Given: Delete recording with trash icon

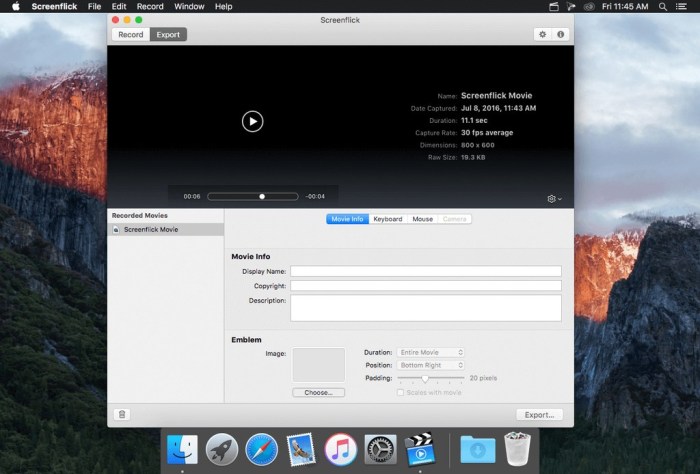Looking at the screenshot, I should [x=122, y=414].
